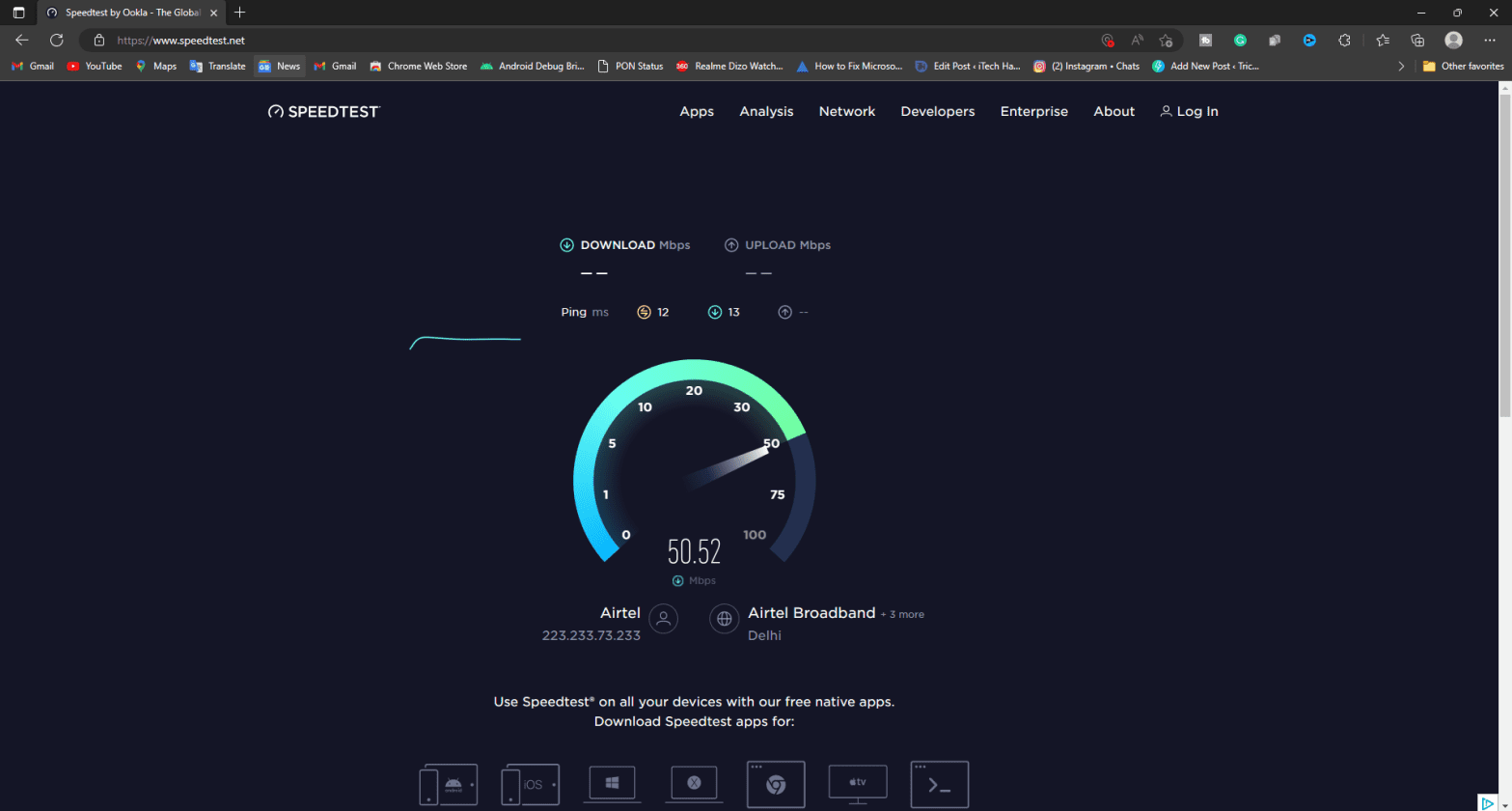Click the globe icon beside Airtel Broadband
Image resolution: width=1512 pixels, height=811 pixels.
724,619
